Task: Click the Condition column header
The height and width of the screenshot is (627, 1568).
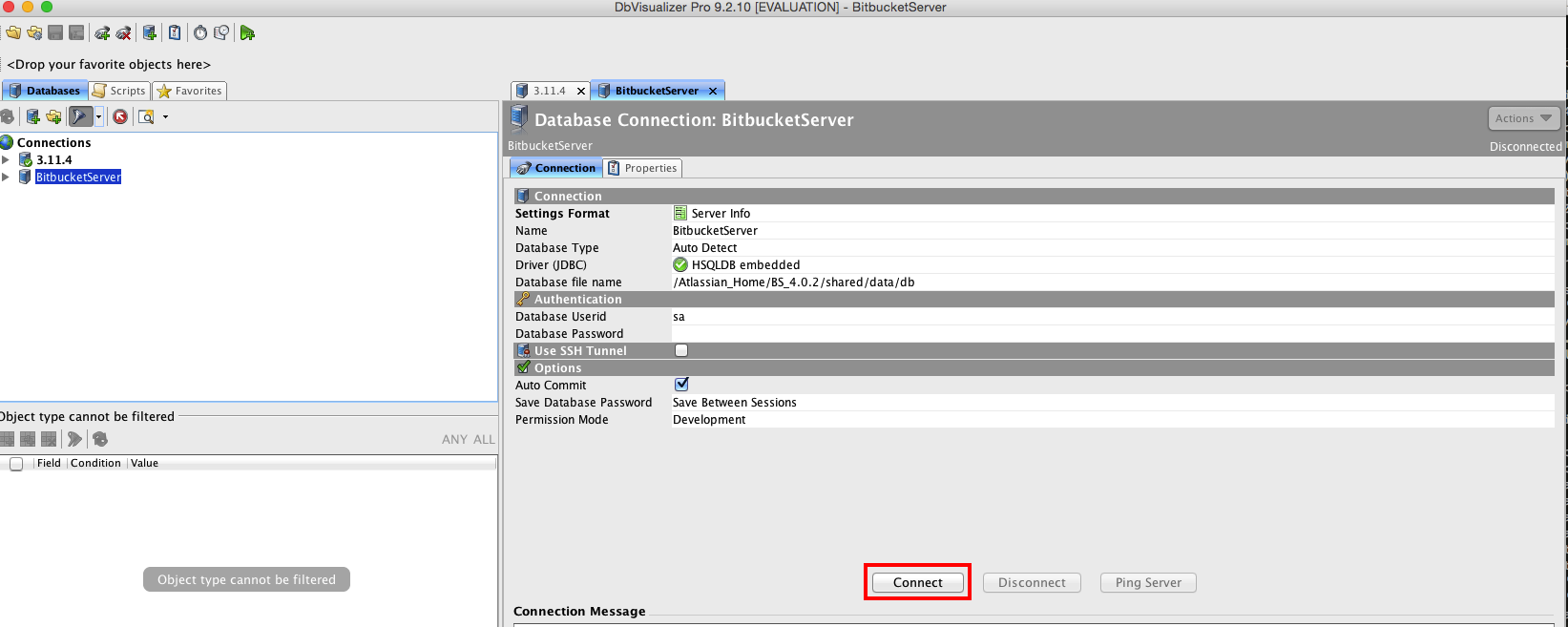Action: click(x=95, y=463)
